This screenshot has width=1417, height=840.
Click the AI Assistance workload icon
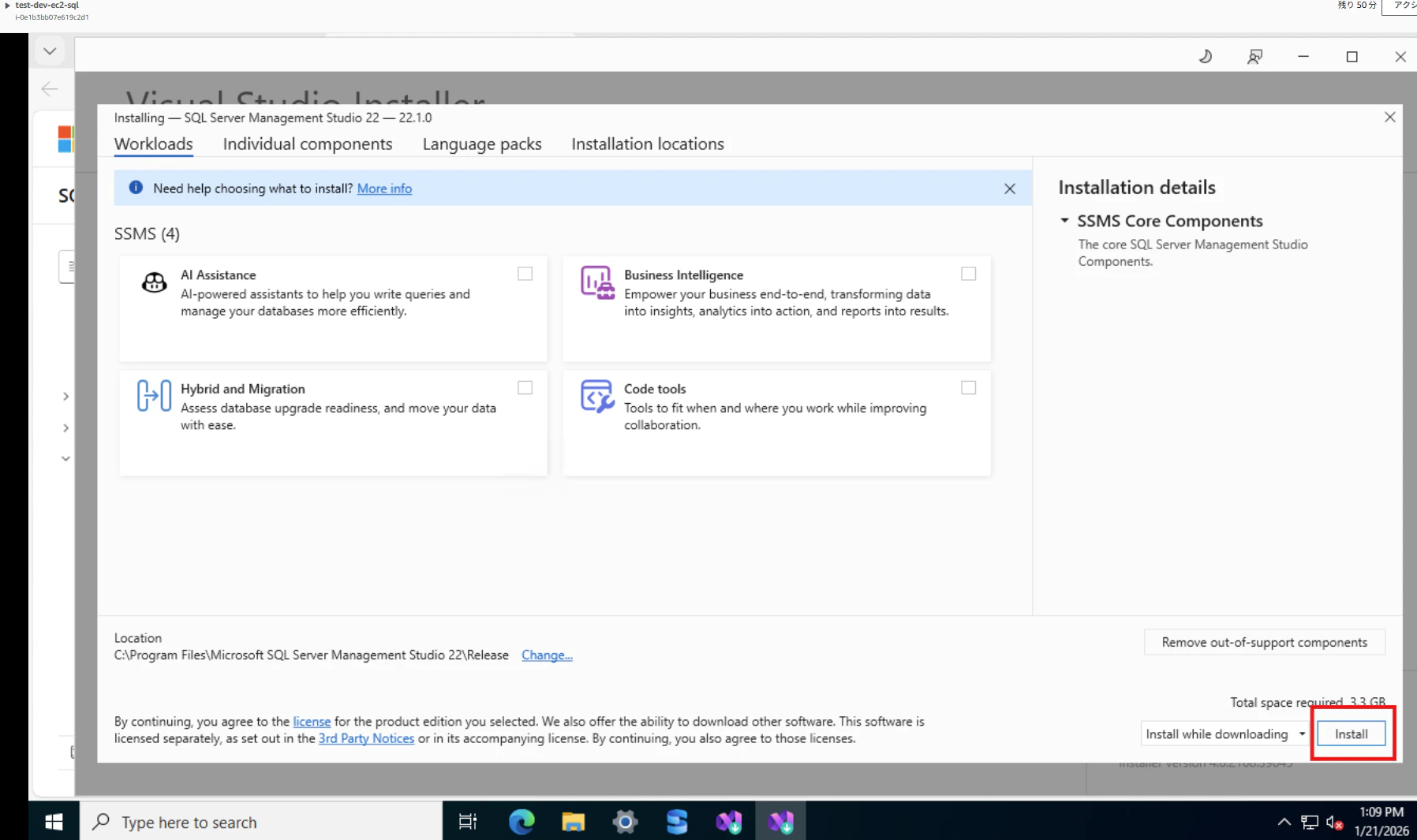tap(154, 282)
